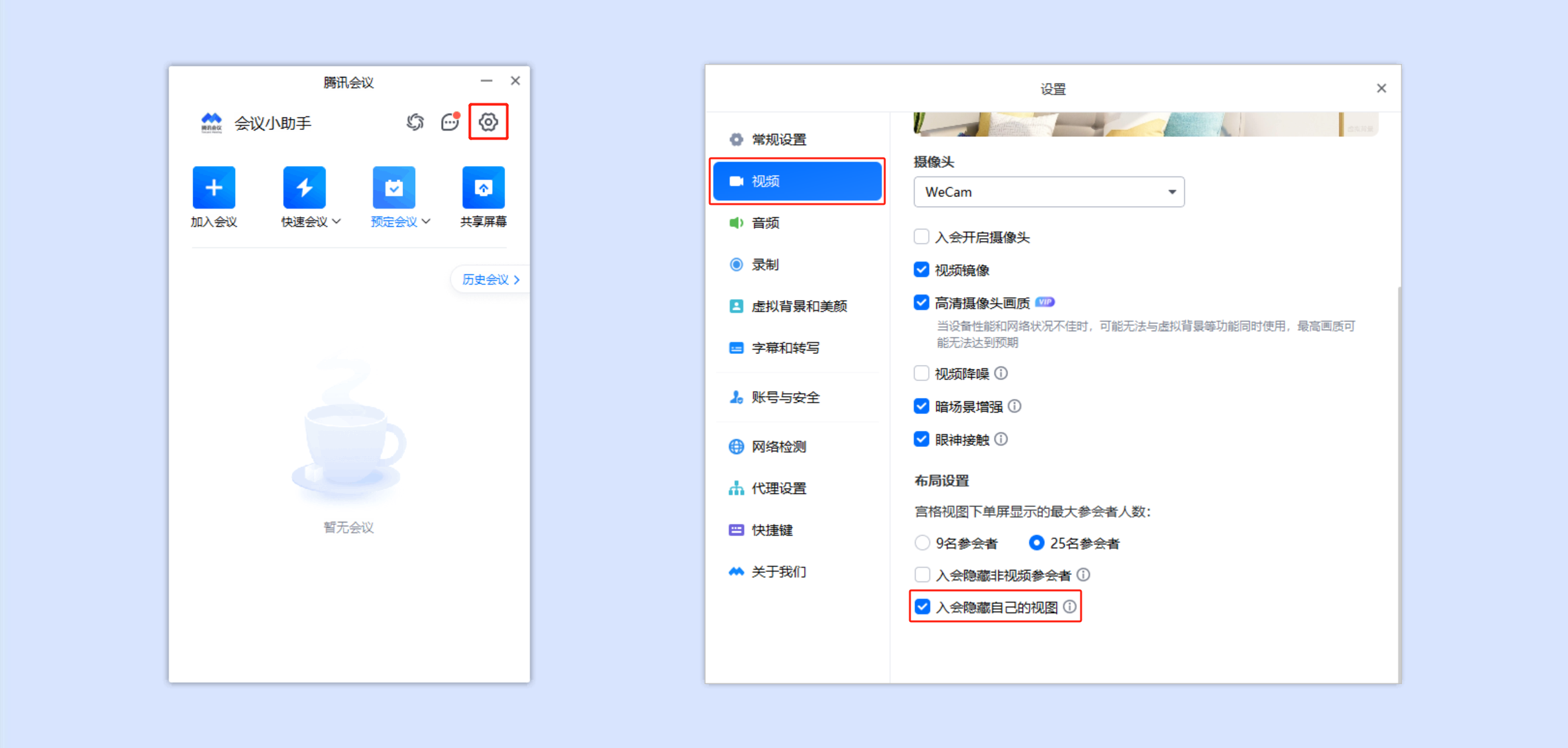Toggle 视频镜像 checkbox
Screen dimensions: 1568x748
tap(922, 269)
